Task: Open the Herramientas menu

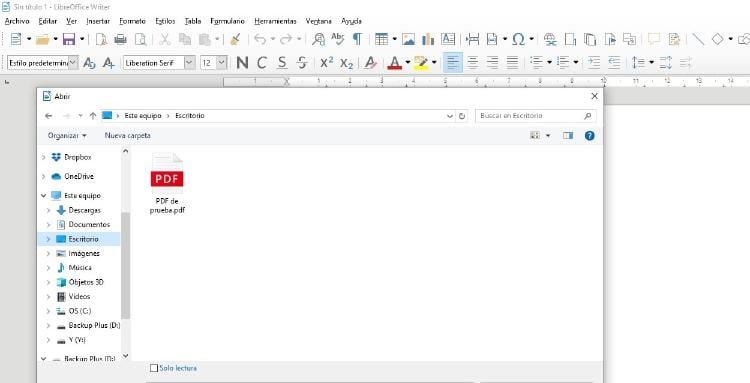Action: pyautogui.click(x=276, y=21)
